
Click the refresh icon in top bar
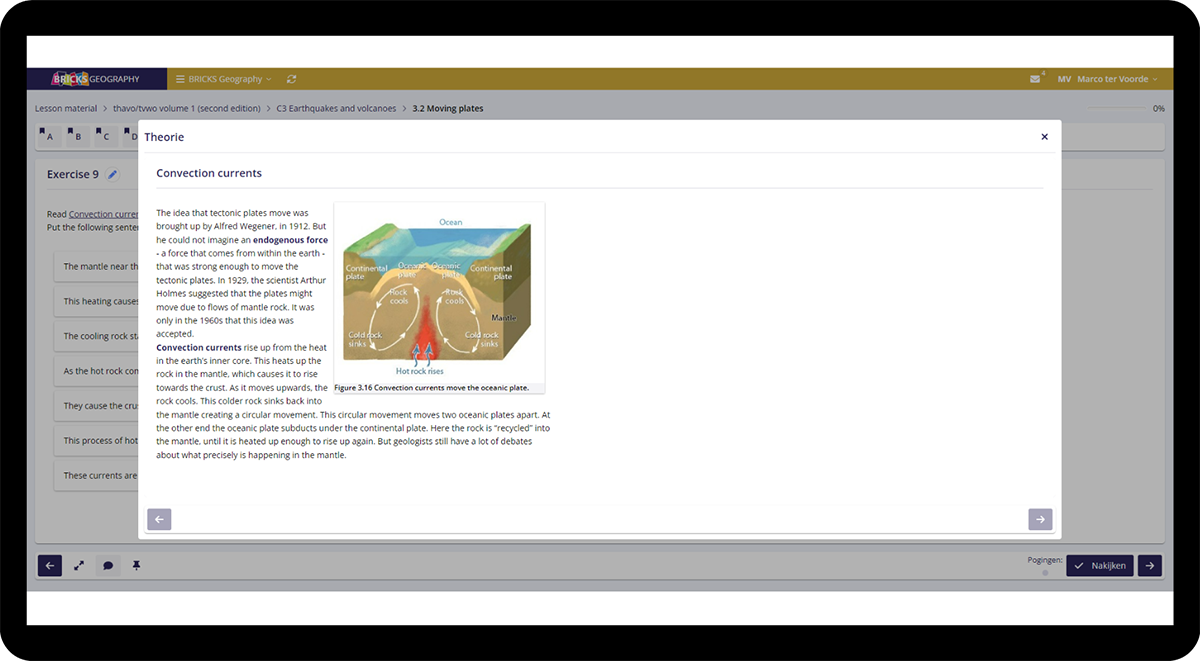(291, 79)
